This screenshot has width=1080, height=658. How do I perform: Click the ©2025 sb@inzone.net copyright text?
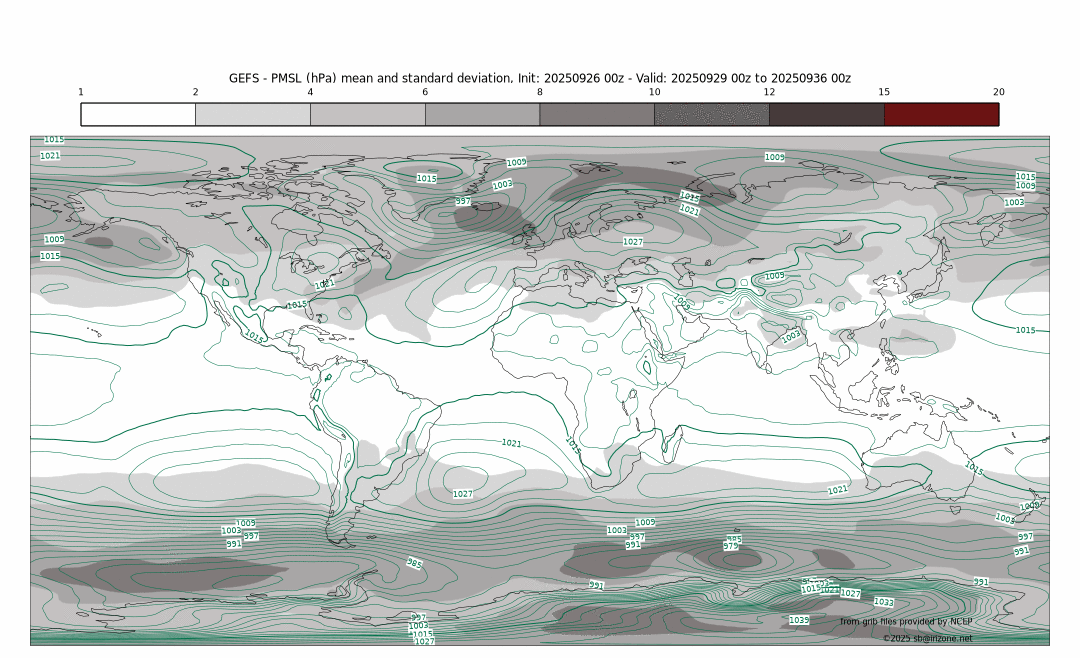click(926, 638)
